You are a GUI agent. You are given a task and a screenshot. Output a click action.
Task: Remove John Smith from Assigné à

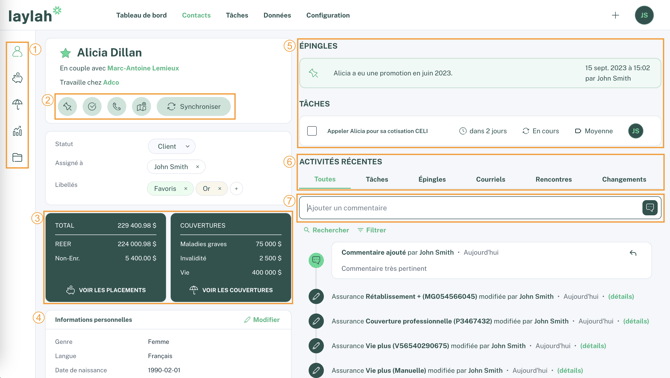[x=197, y=167]
